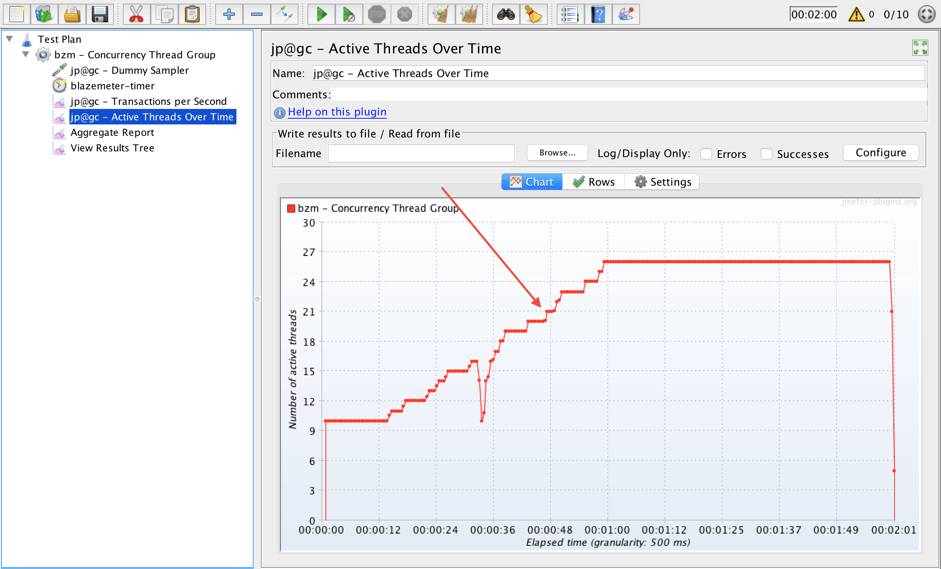The width and height of the screenshot is (941, 569).
Task: Click the Cut scissors icon
Action: click(136, 14)
